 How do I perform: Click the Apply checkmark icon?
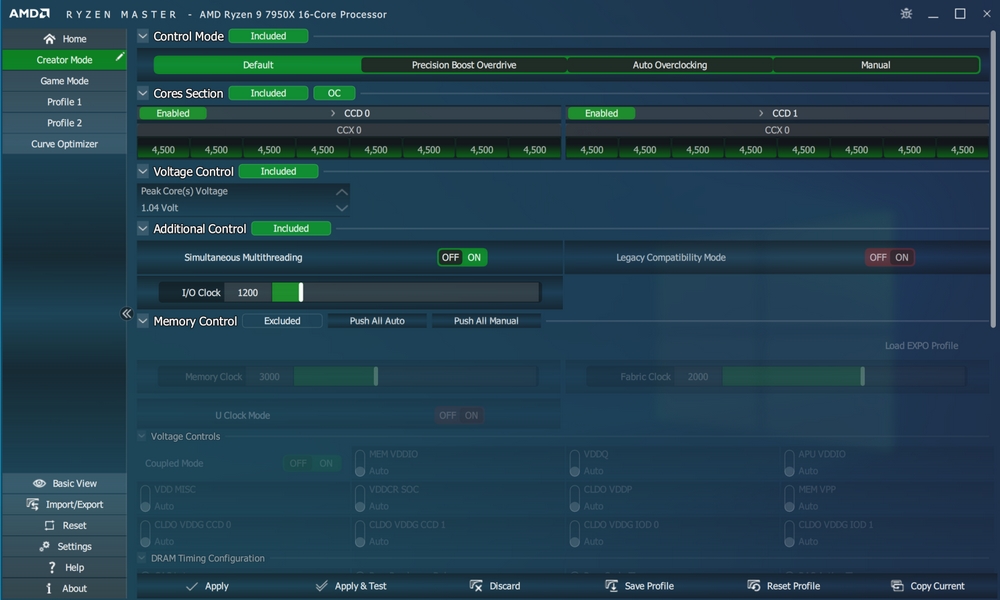coord(191,586)
